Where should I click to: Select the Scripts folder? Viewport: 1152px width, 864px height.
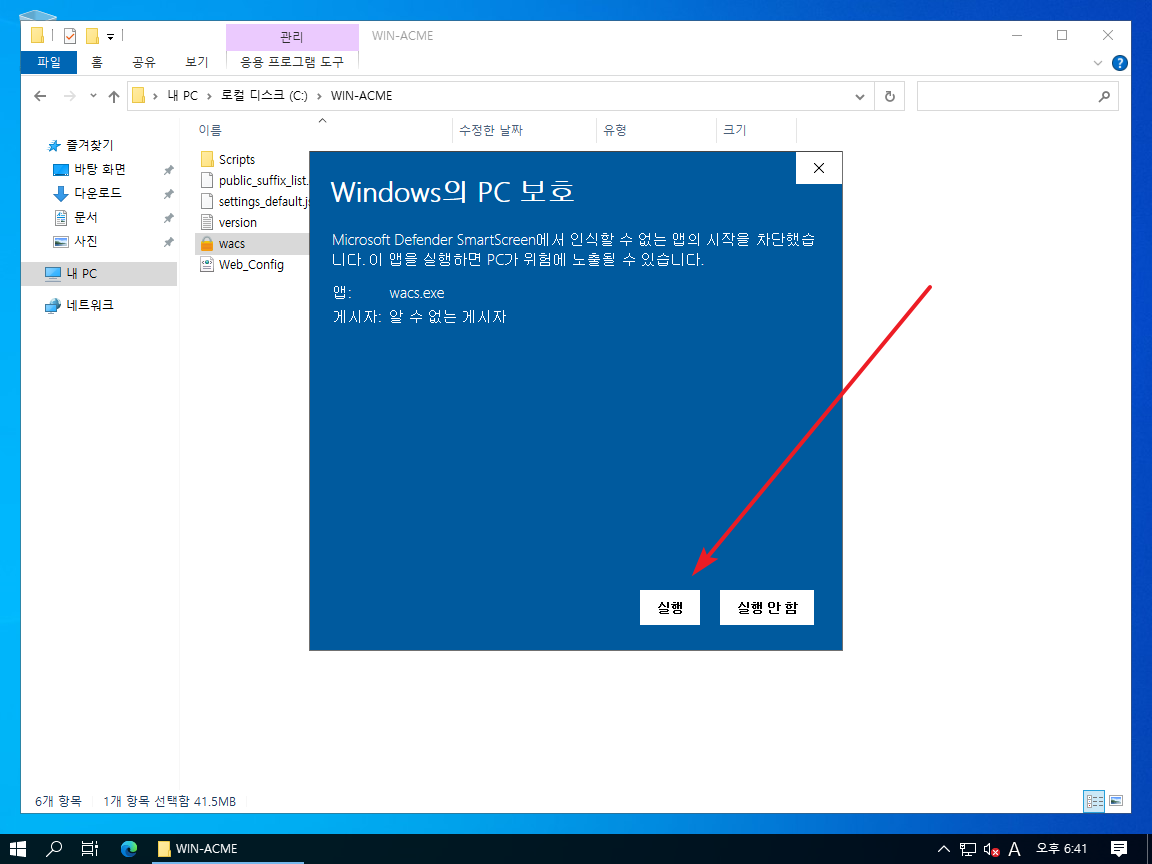tap(228, 159)
